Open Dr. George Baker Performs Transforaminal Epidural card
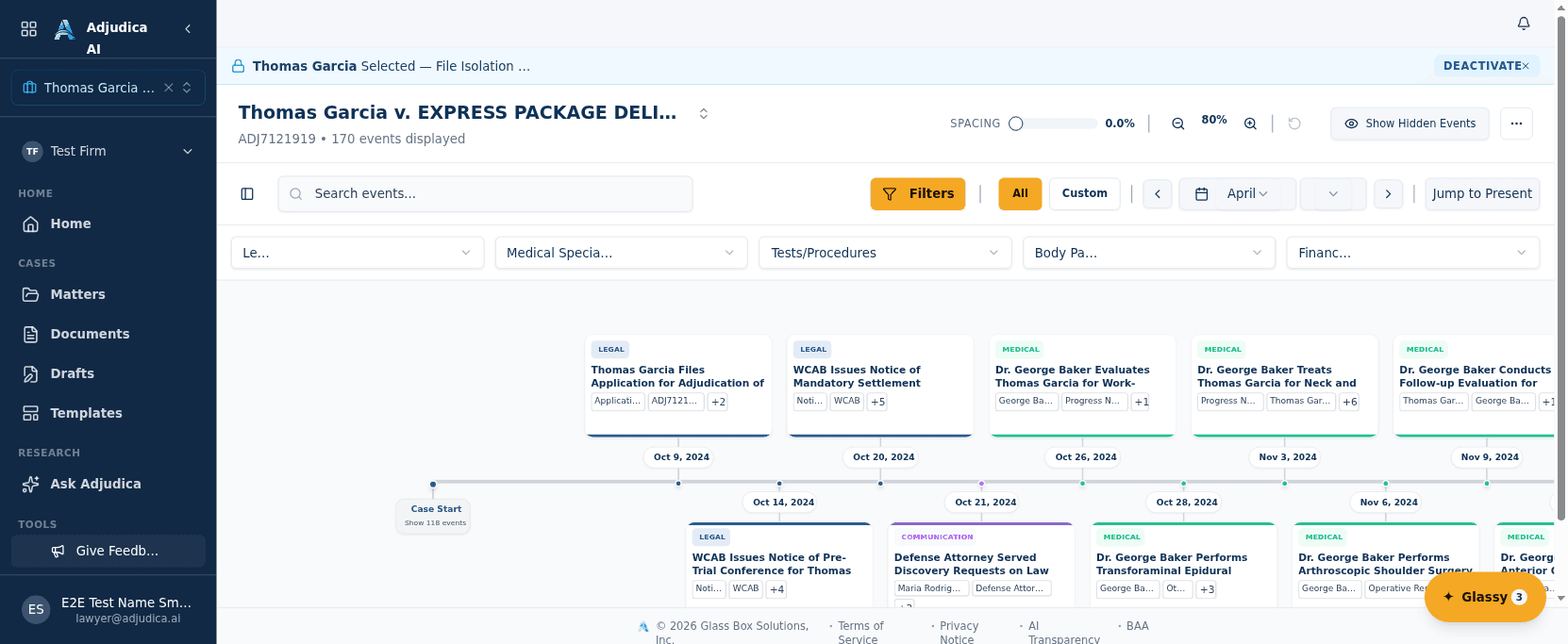 pyautogui.click(x=1183, y=565)
